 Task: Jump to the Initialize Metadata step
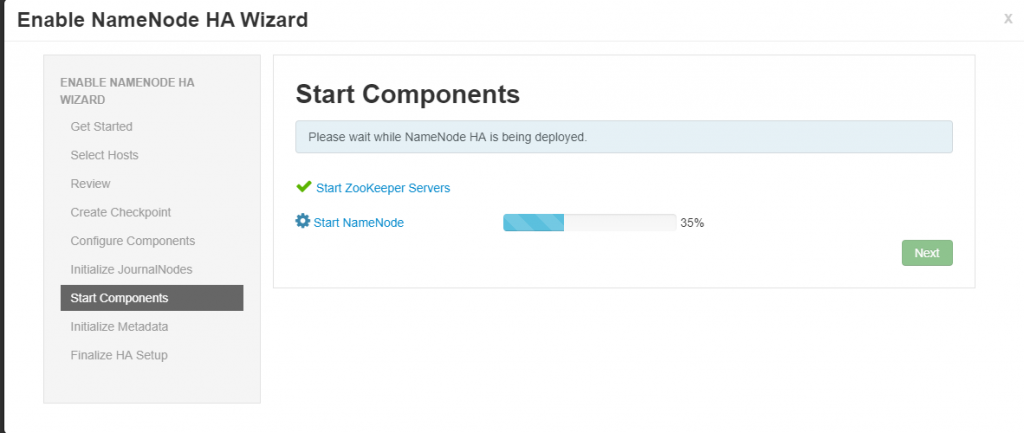(x=119, y=327)
